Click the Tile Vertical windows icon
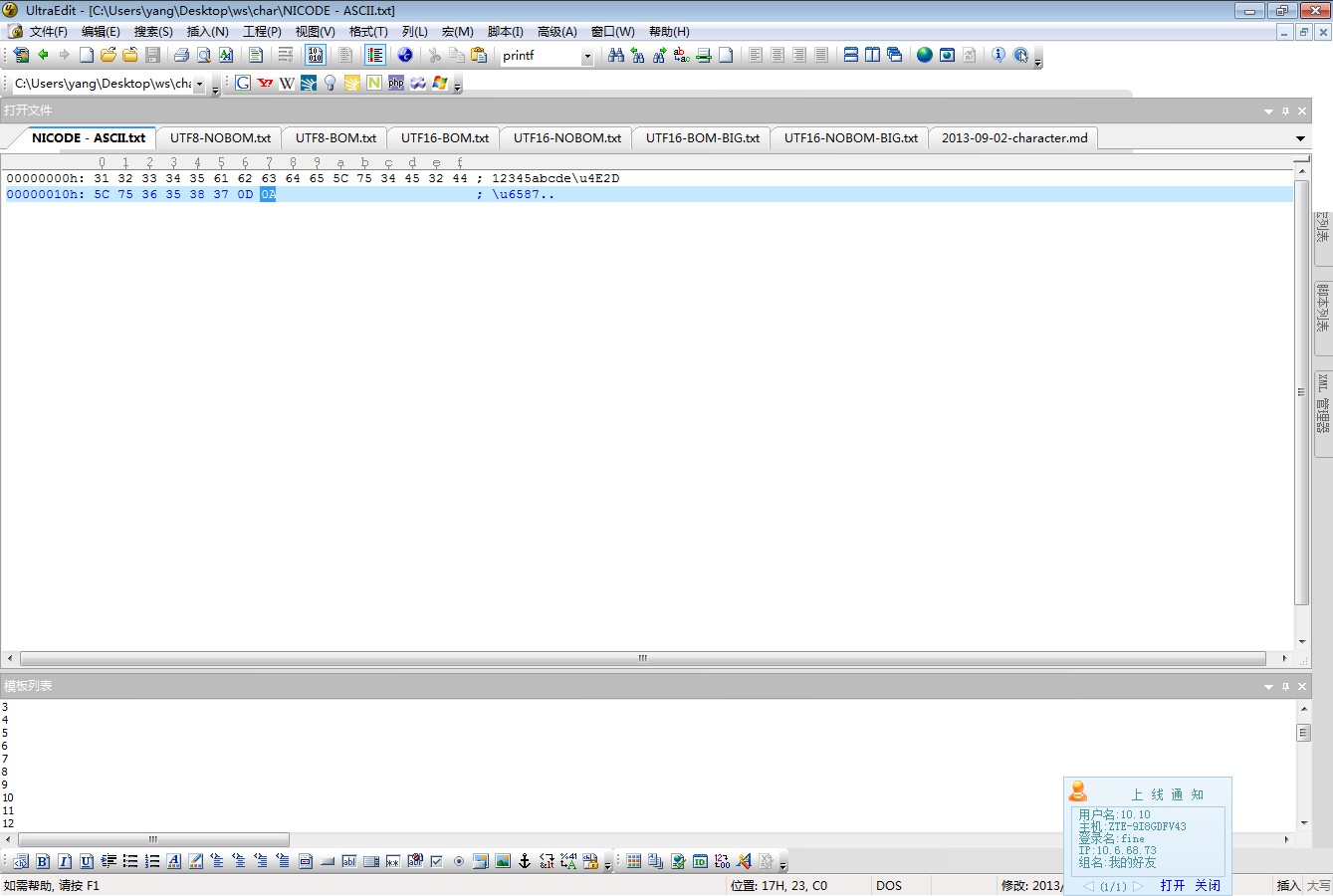This screenshot has height=896, width=1333. pos(873,55)
